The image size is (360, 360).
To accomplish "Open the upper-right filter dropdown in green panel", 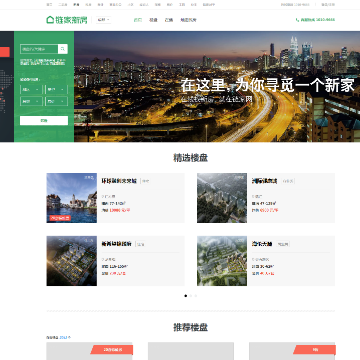I will pos(57,89).
